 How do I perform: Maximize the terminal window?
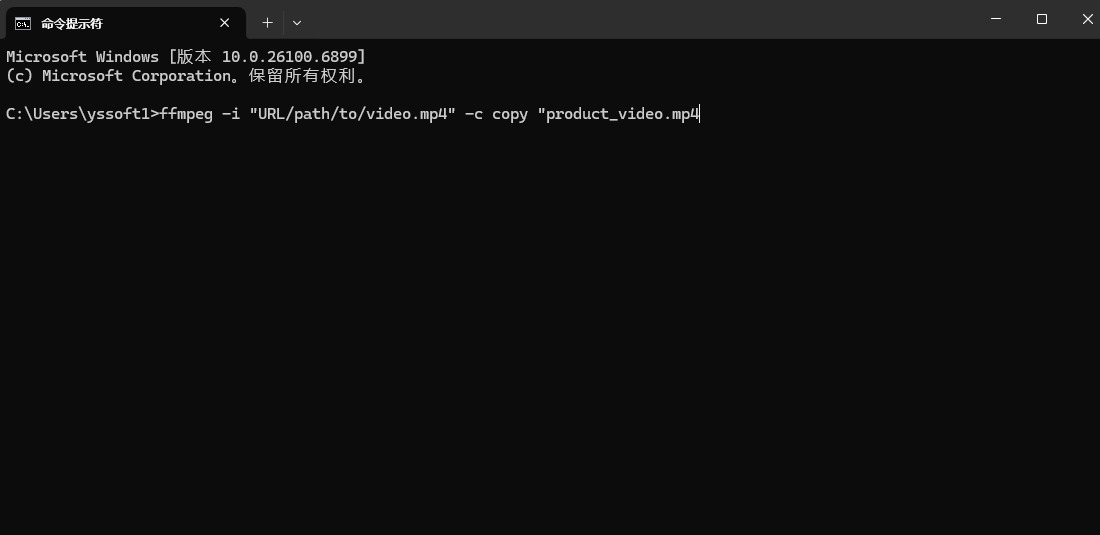(1042, 19)
